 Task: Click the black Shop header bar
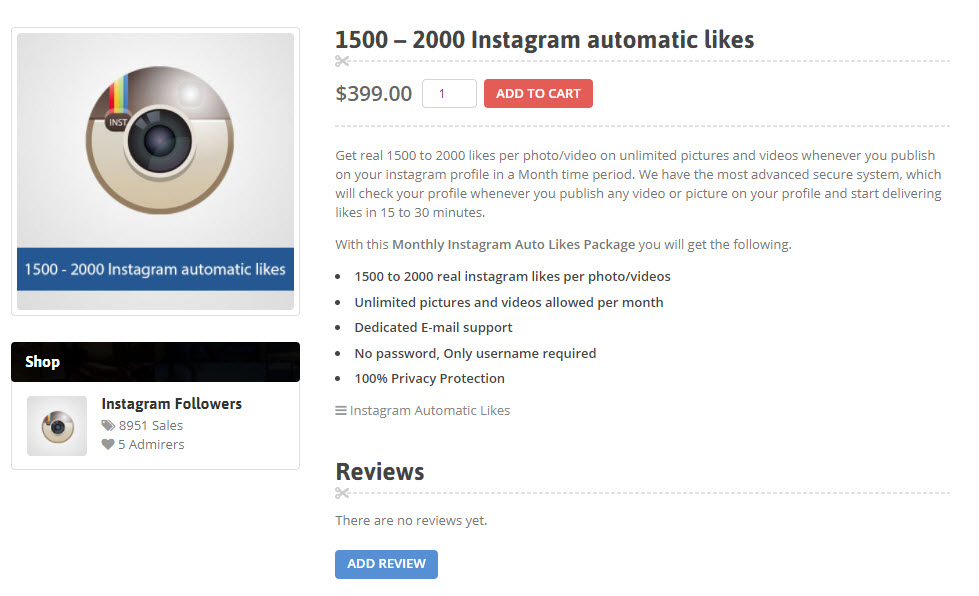pos(155,362)
